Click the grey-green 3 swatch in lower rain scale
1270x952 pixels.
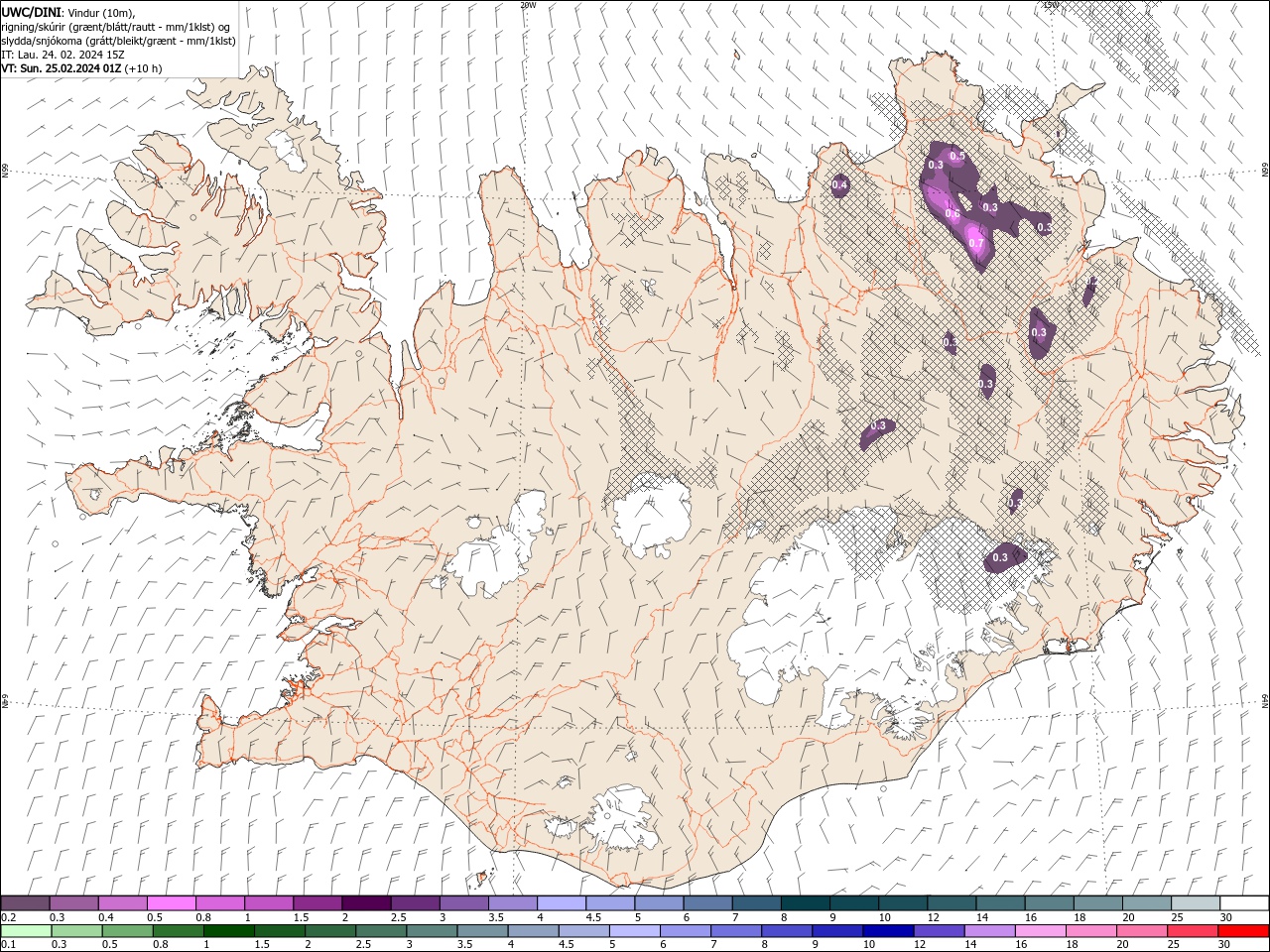pyautogui.click(x=432, y=931)
